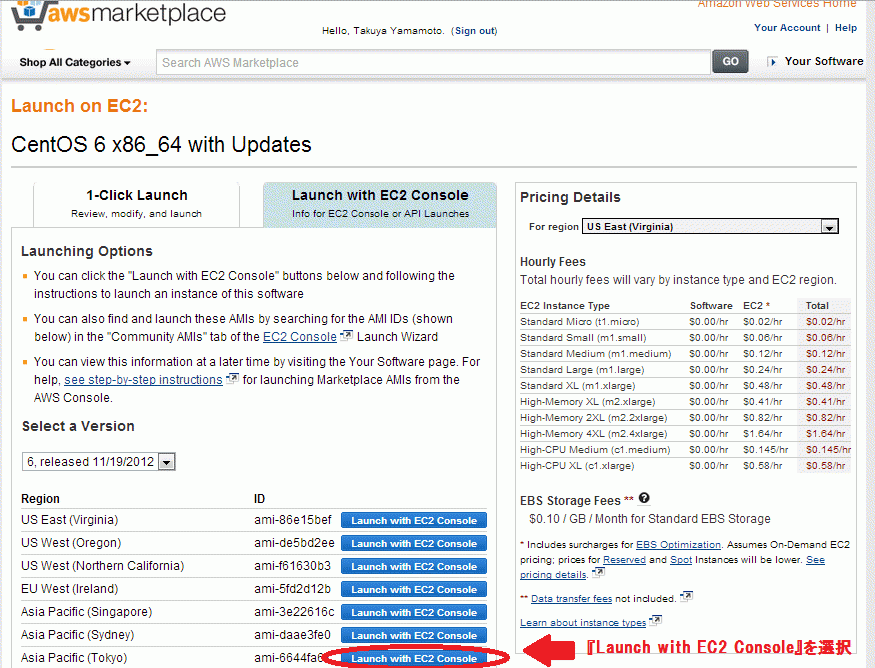Open the Your Software link

(x=824, y=61)
